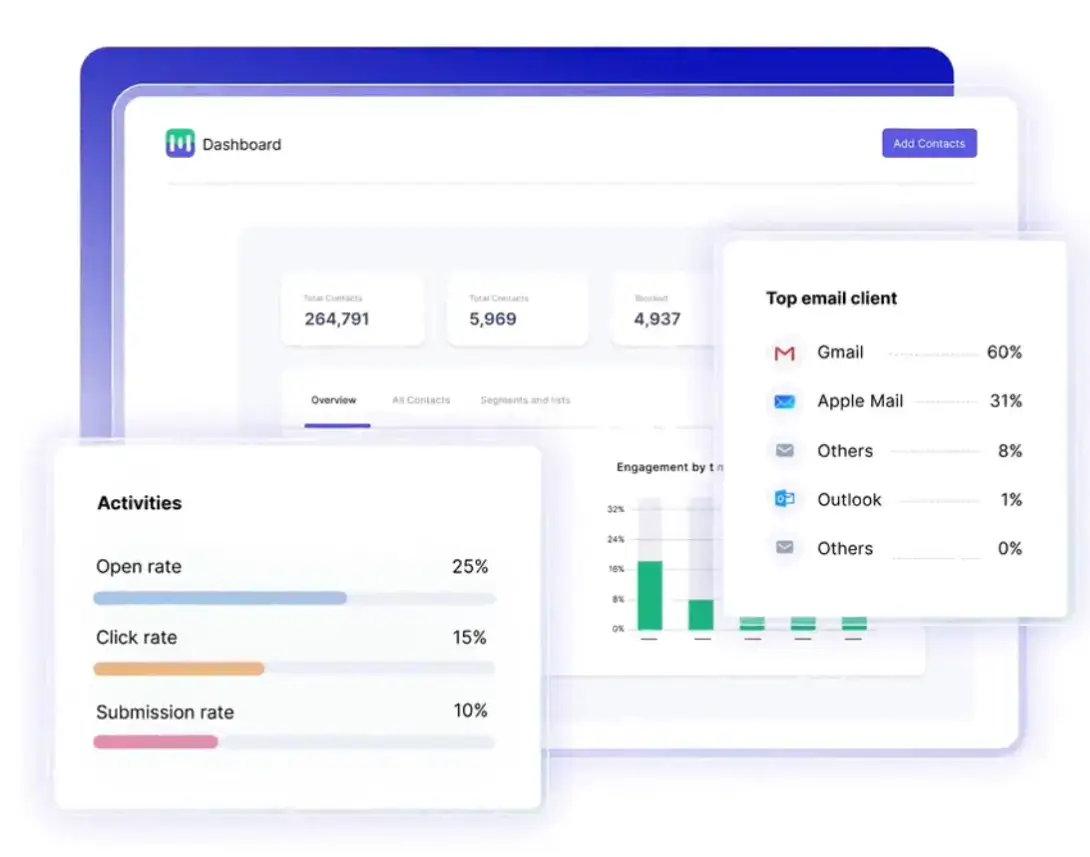This screenshot has width=1090, height=857.
Task: Click the envelope icon for Others at 0%
Action: [785, 548]
